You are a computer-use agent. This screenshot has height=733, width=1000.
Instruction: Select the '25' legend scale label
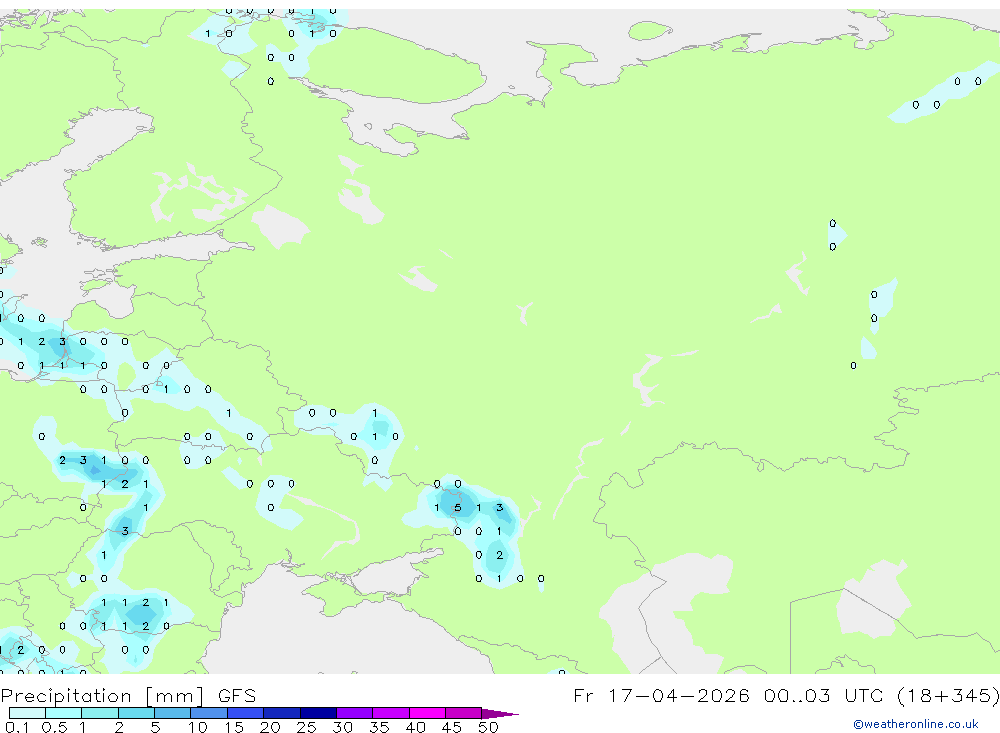tap(307, 727)
